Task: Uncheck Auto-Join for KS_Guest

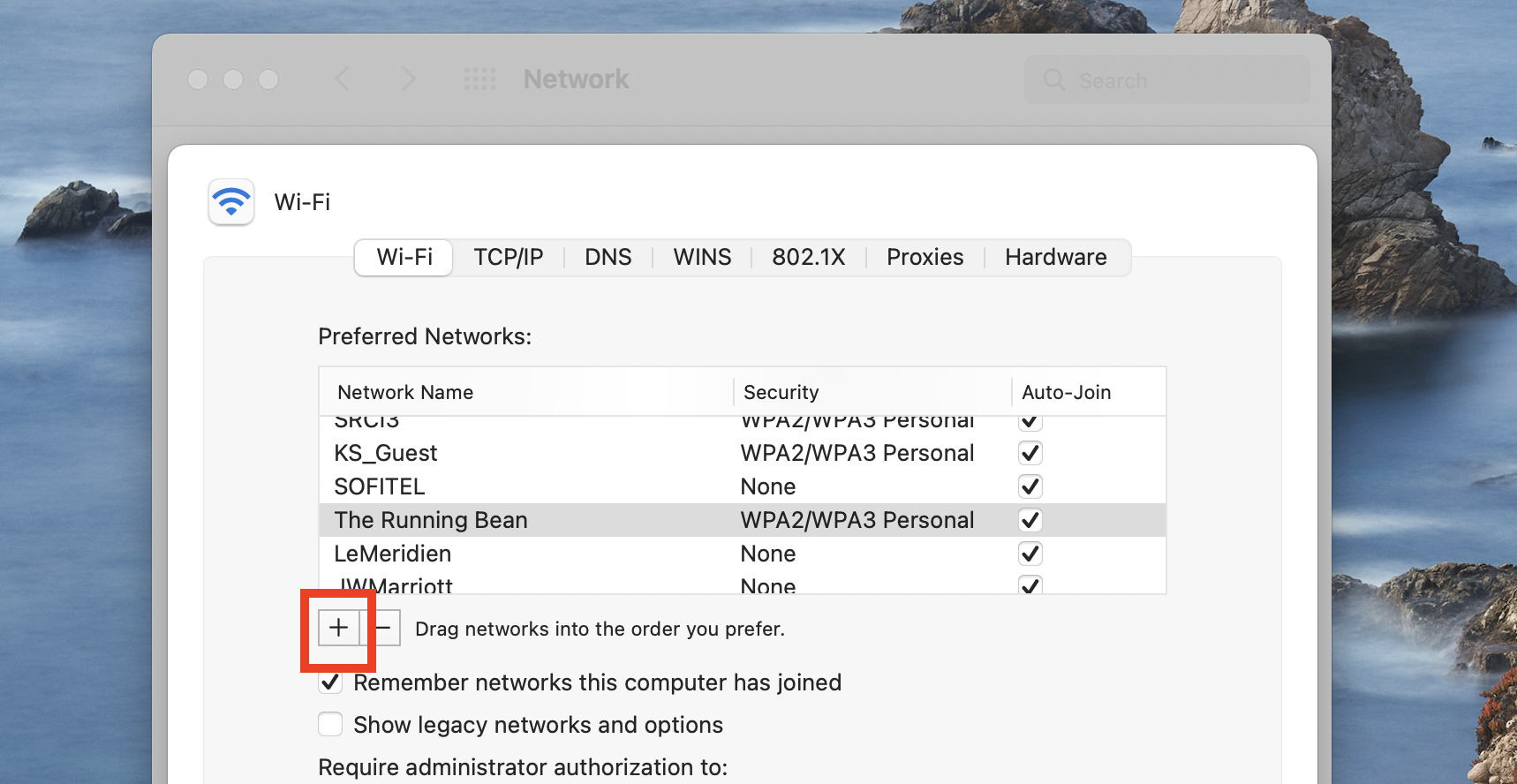Action: (x=1030, y=453)
